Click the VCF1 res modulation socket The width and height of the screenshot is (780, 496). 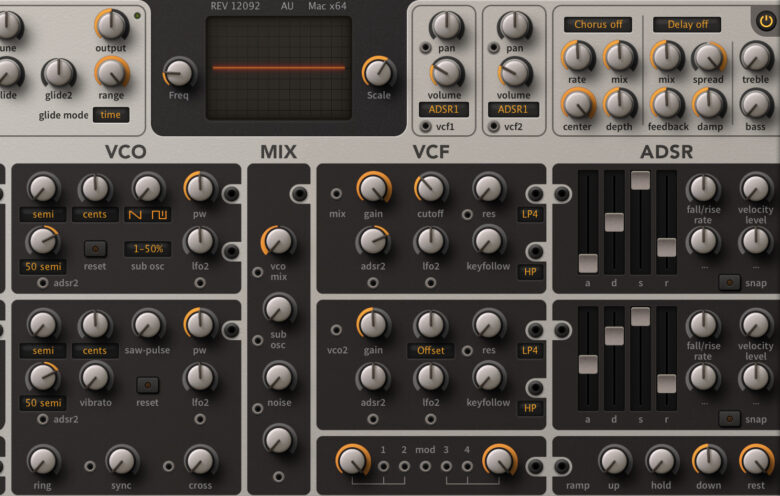tap(467, 214)
